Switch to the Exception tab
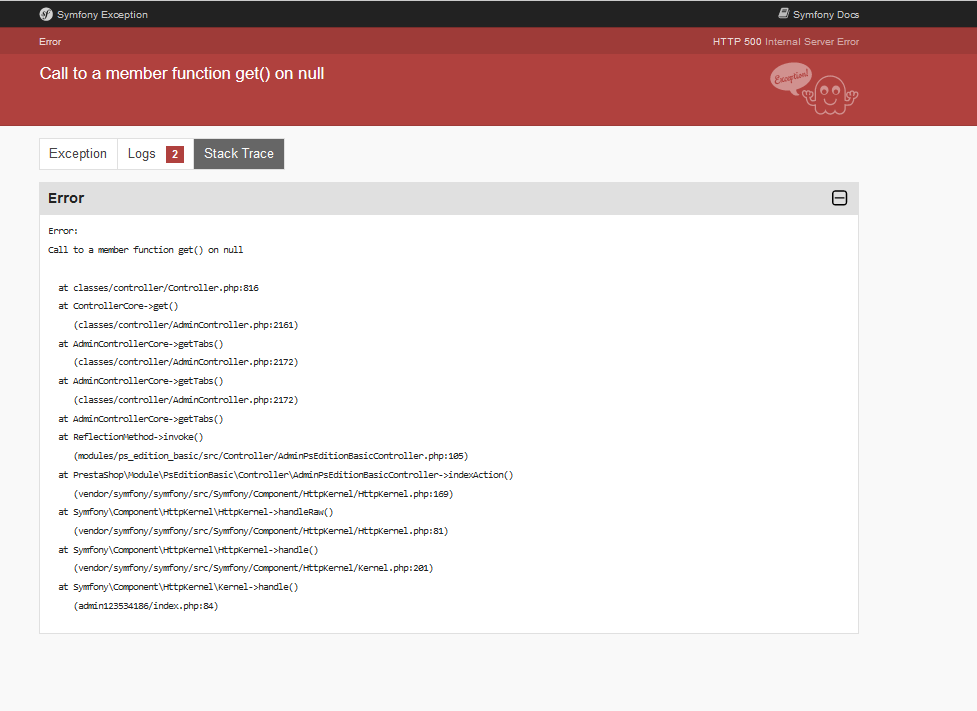977x711 pixels. pos(78,154)
